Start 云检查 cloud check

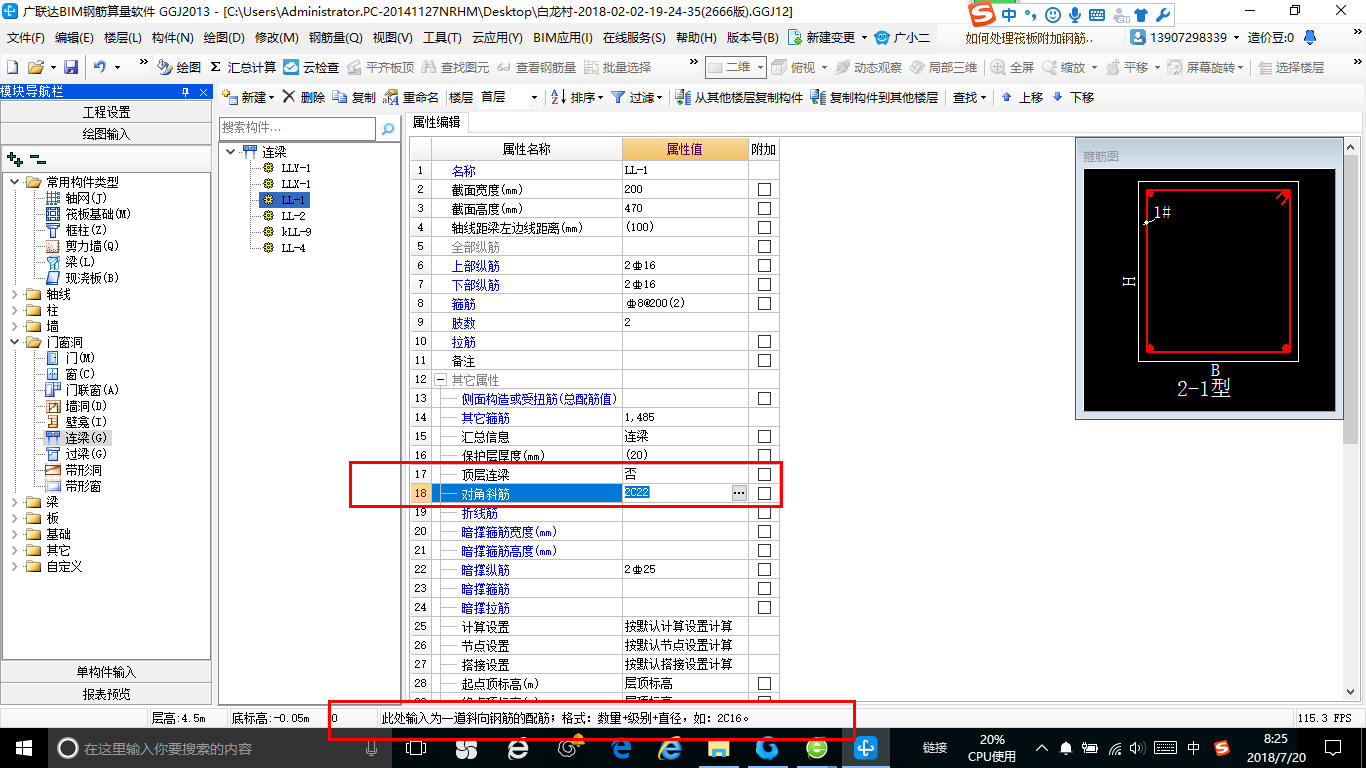[x=311, y=67]
